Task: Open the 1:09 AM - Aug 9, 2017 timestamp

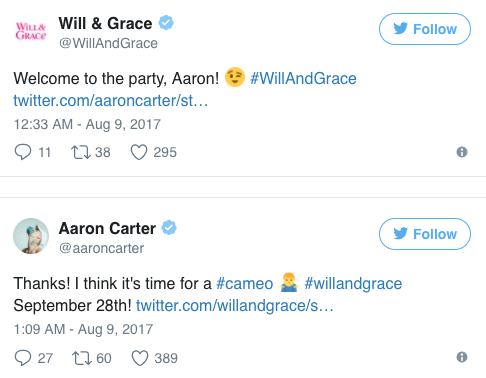Action: click(x=83, y=329)
